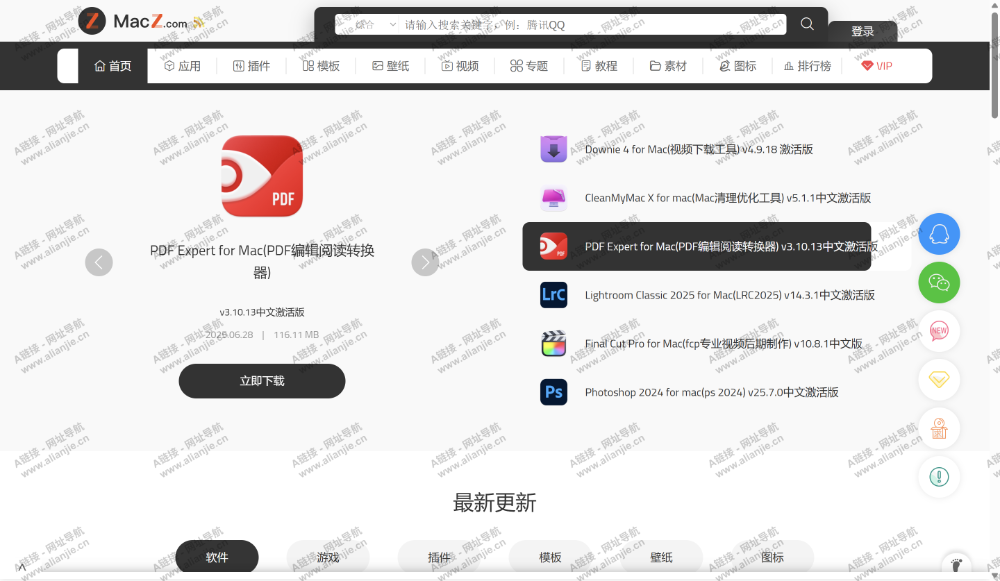Image resolution: width=1000 pixels, height=581 pixels.
Task: Open the 素材 navigation tab
Action: 668,66
